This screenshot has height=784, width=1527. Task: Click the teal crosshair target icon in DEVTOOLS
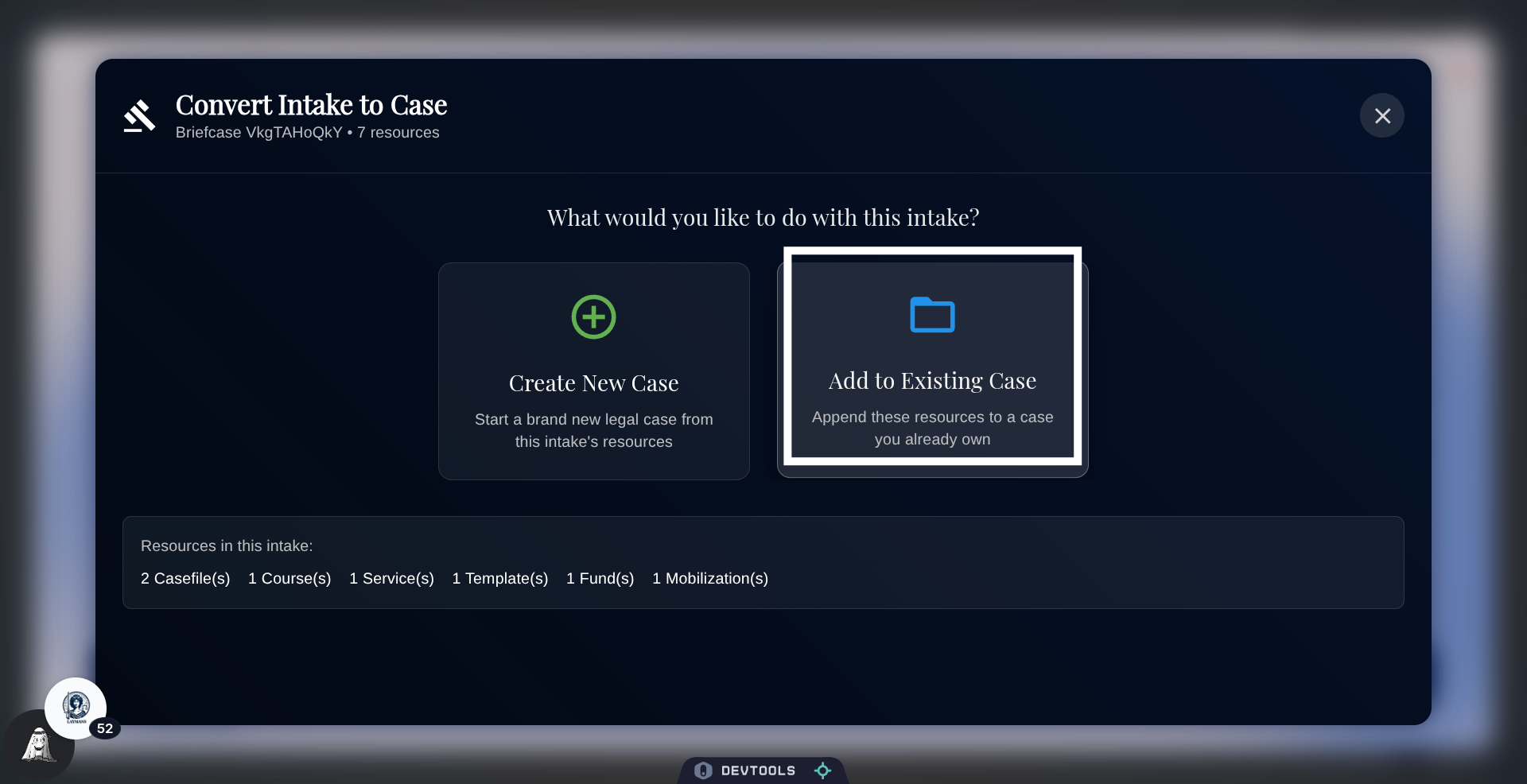[x=822, y=770]
